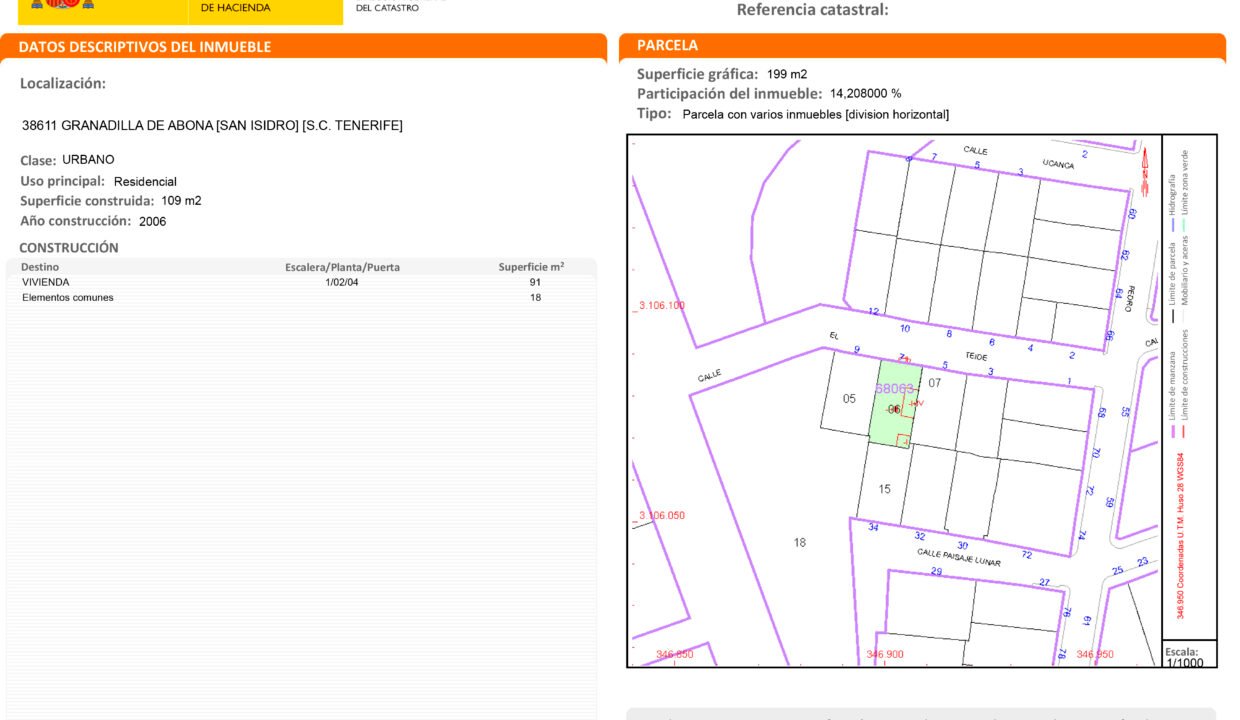
Task: Click the 'Referencia catastral:' label
Action: coord(812,10)
